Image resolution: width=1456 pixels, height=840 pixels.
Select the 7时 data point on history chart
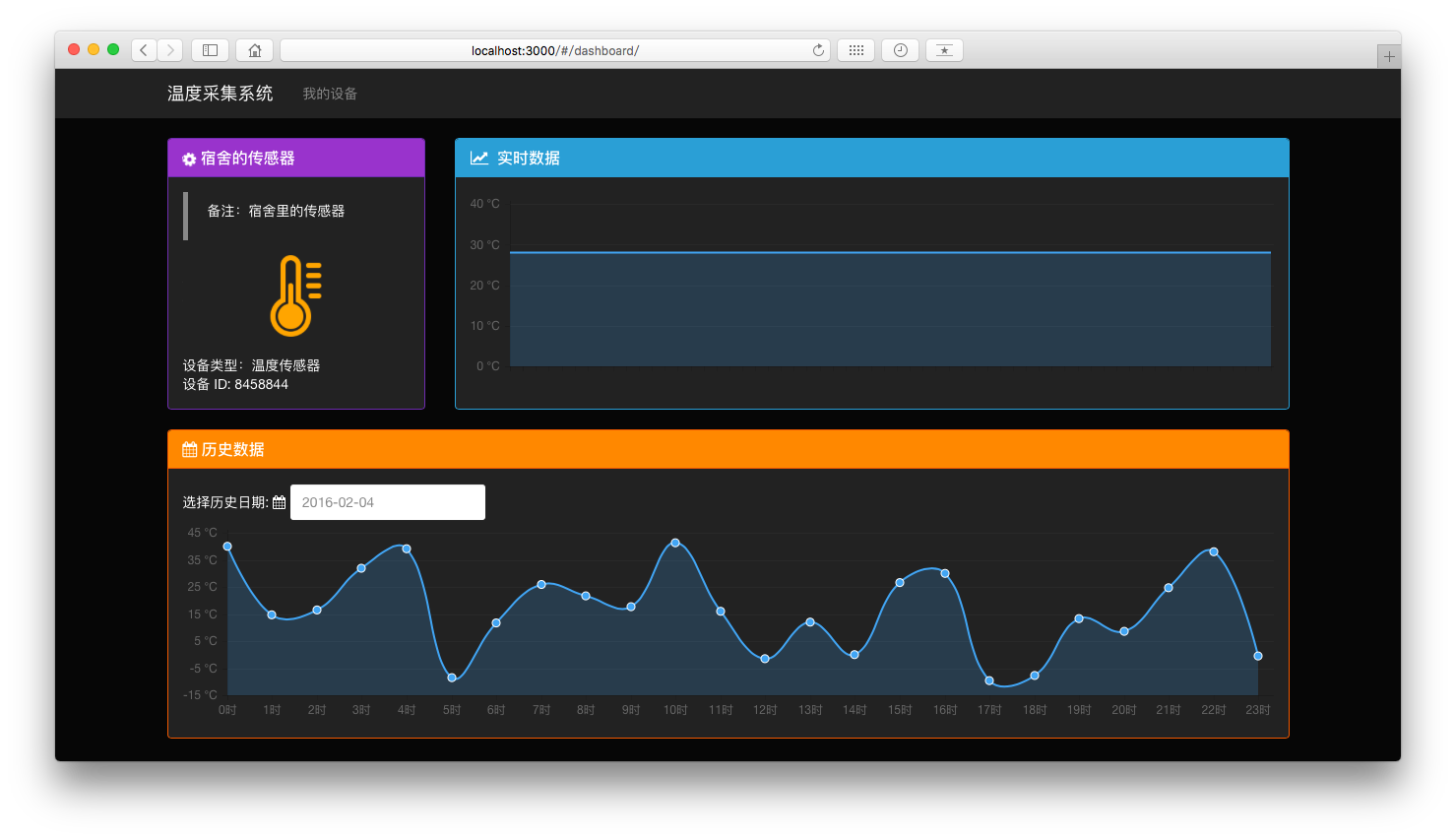coord(541,585)
